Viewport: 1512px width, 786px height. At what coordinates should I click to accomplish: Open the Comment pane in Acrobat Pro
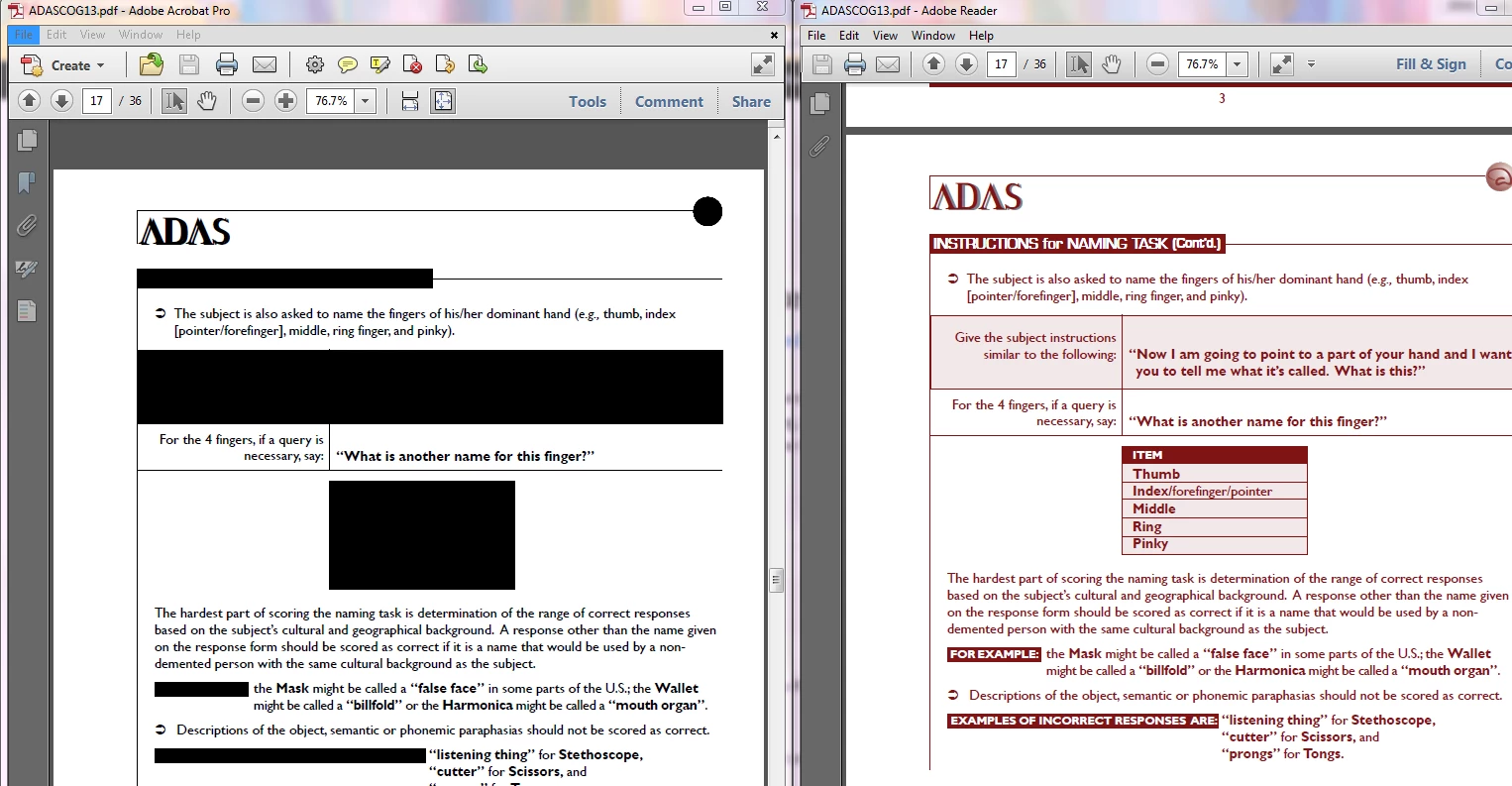(x=669, y=101)
